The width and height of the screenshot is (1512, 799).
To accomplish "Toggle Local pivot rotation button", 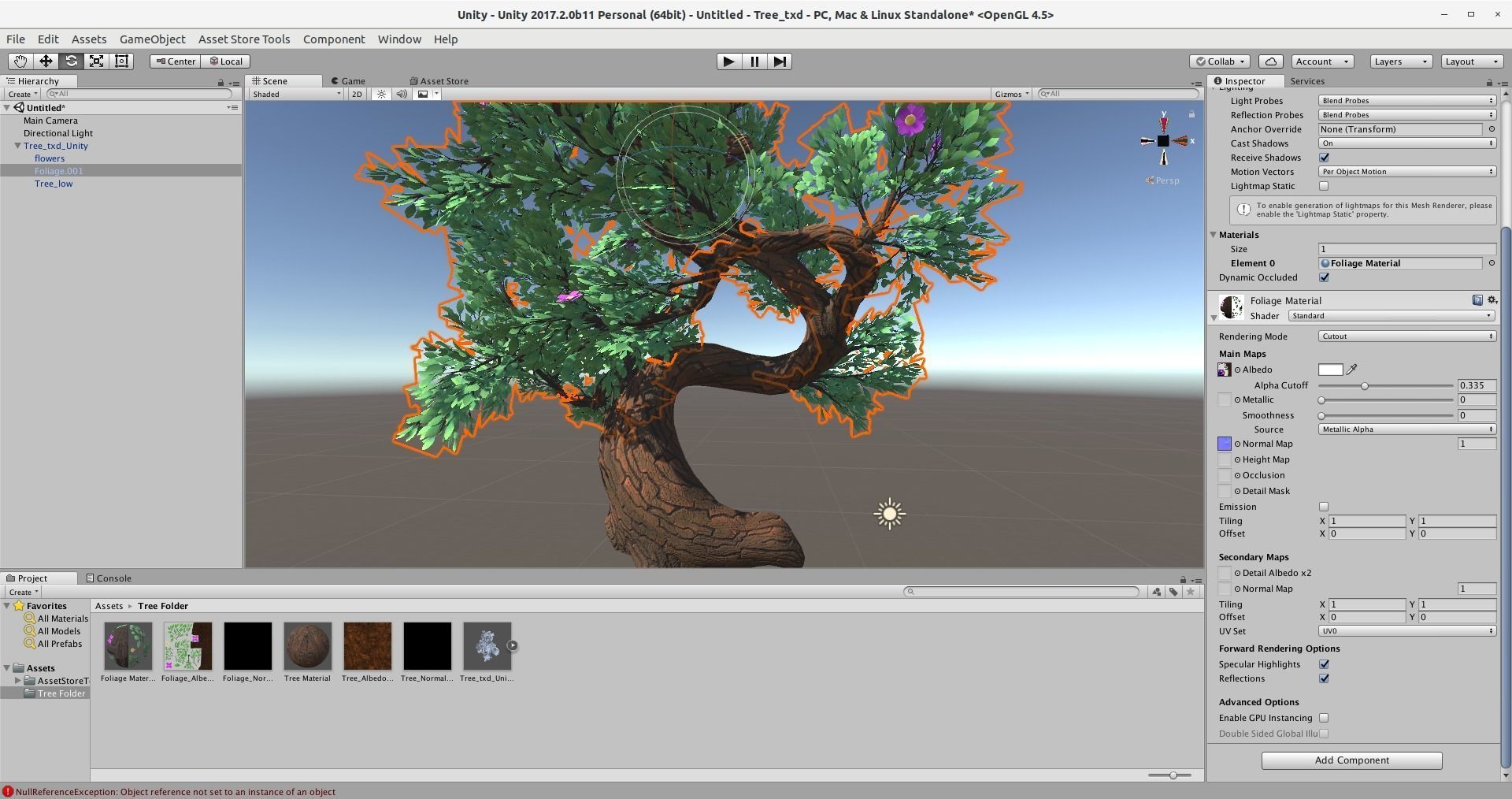I will (x=226, y=61).
